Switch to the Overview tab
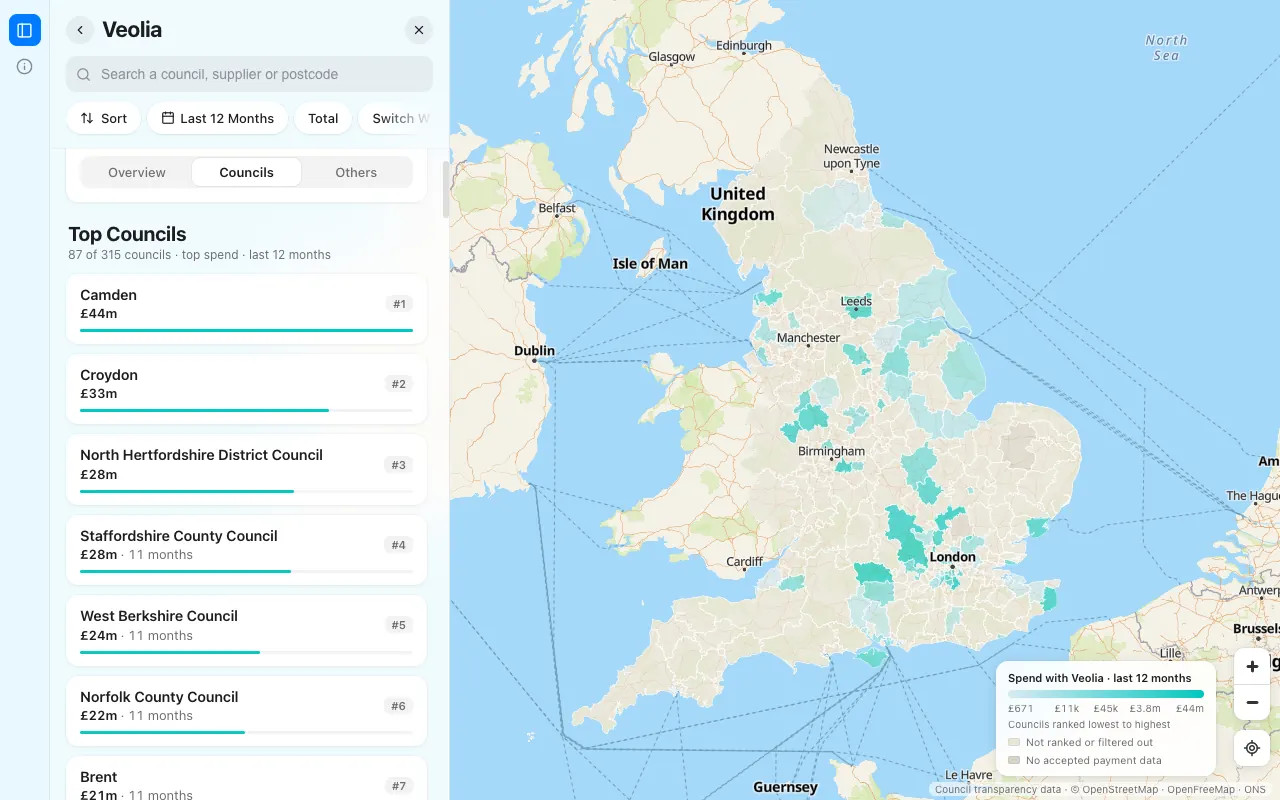1280x800 pixels. coord(137,172)
